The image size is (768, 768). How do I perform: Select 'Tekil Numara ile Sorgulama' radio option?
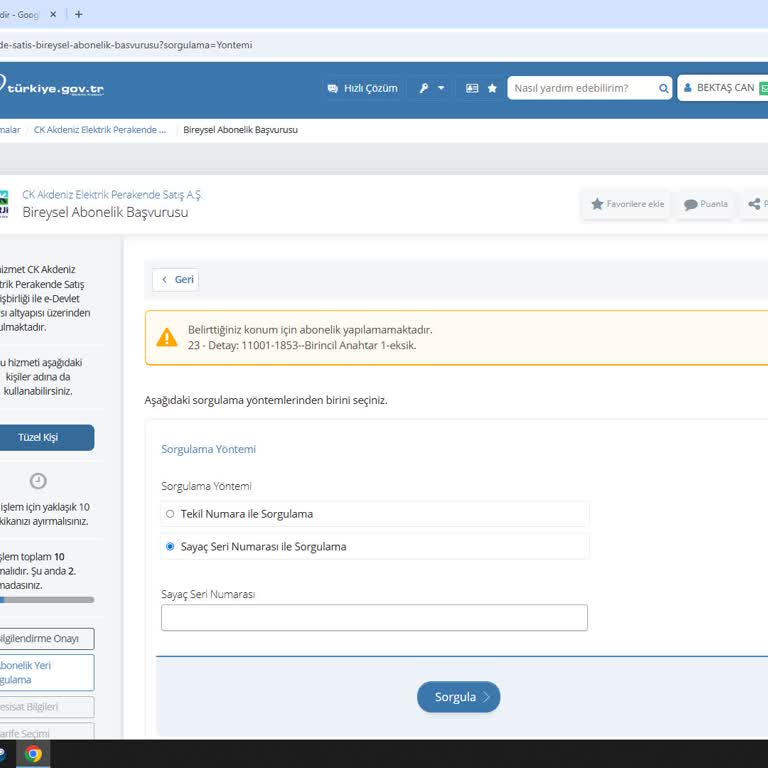[x=375, y=514]
